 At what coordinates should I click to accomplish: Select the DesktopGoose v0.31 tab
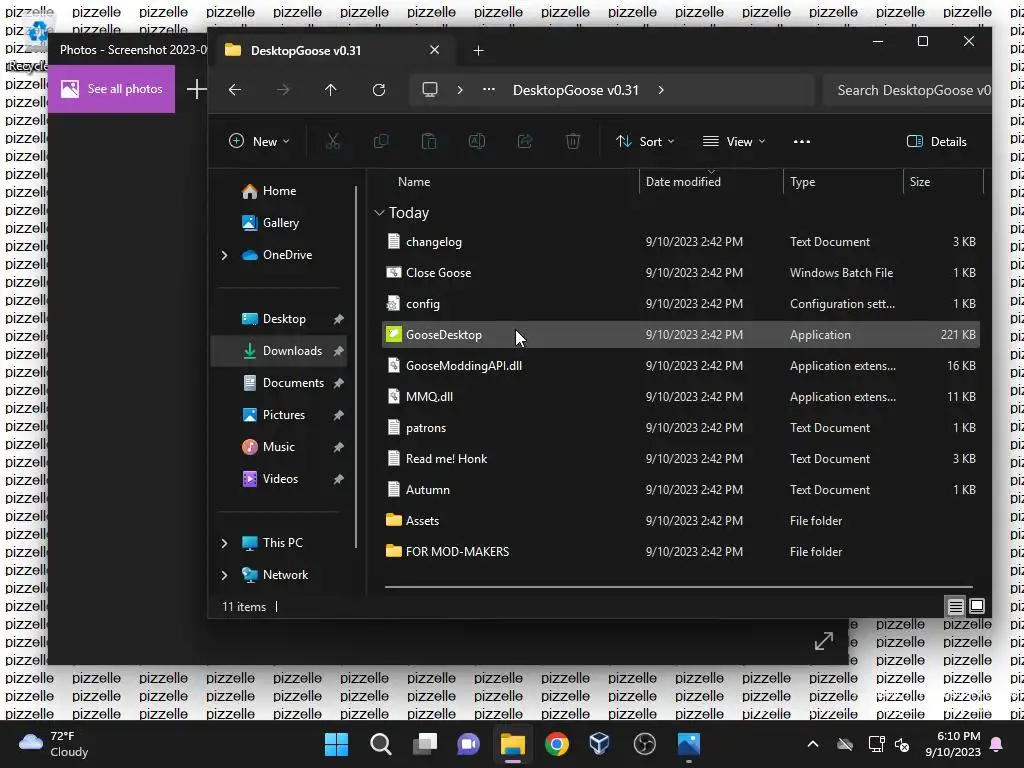point(332,50)
